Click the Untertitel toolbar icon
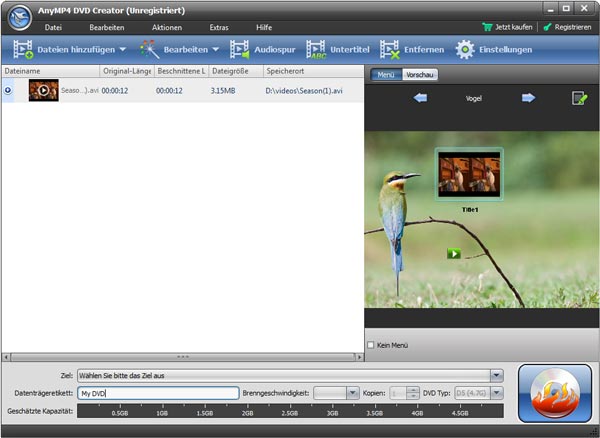600x438 pixels. click(316, 50)
